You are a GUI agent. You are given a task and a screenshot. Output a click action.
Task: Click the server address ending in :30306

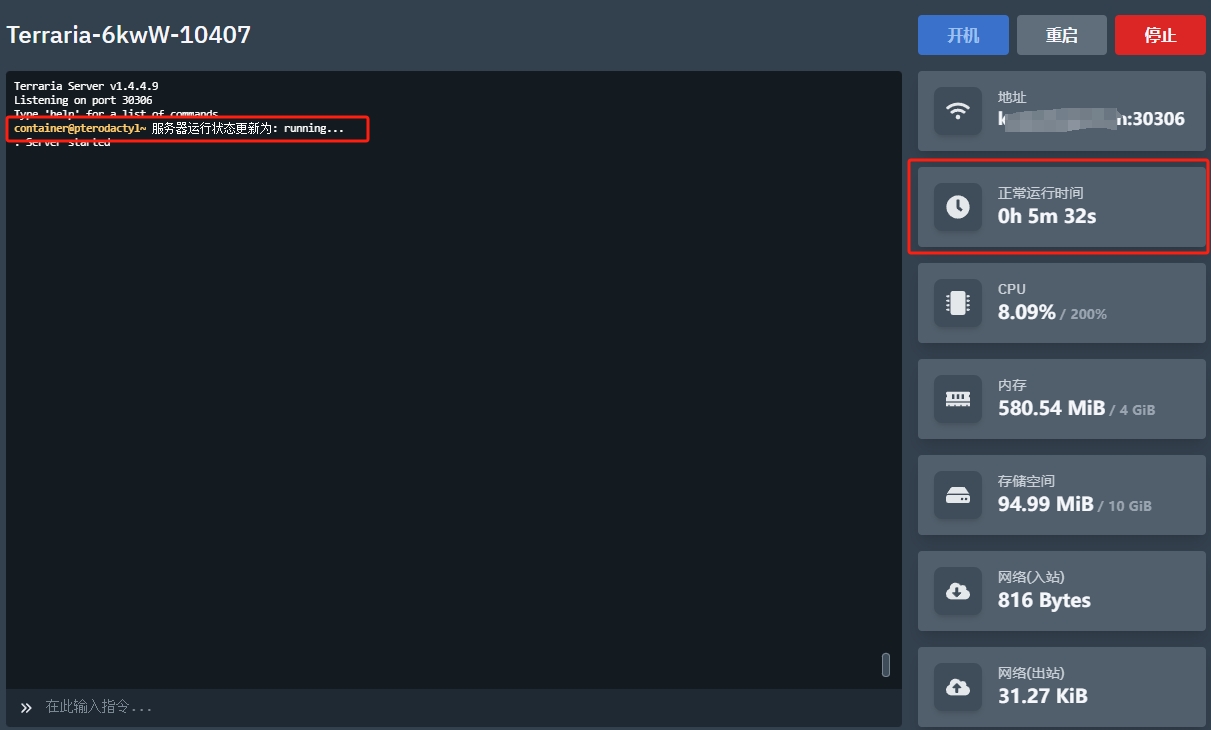click(1091, 119)
